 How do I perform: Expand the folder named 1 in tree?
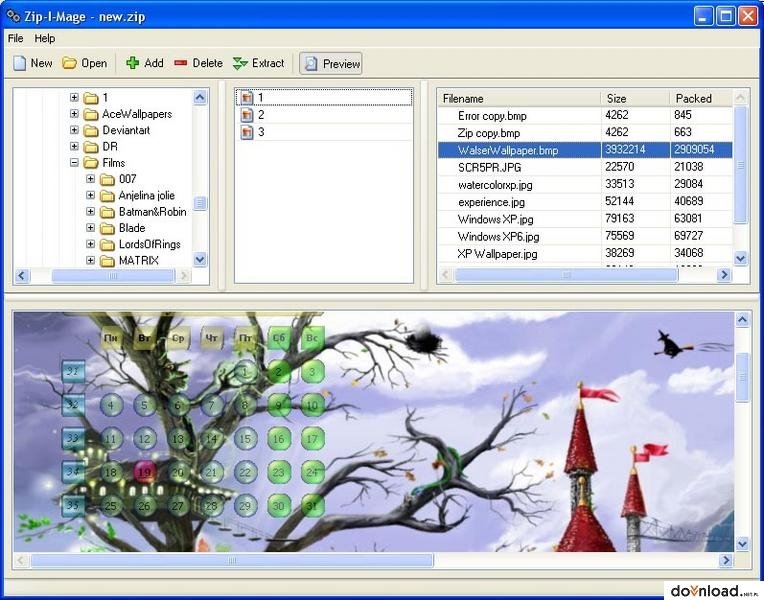tap(74, 97)
